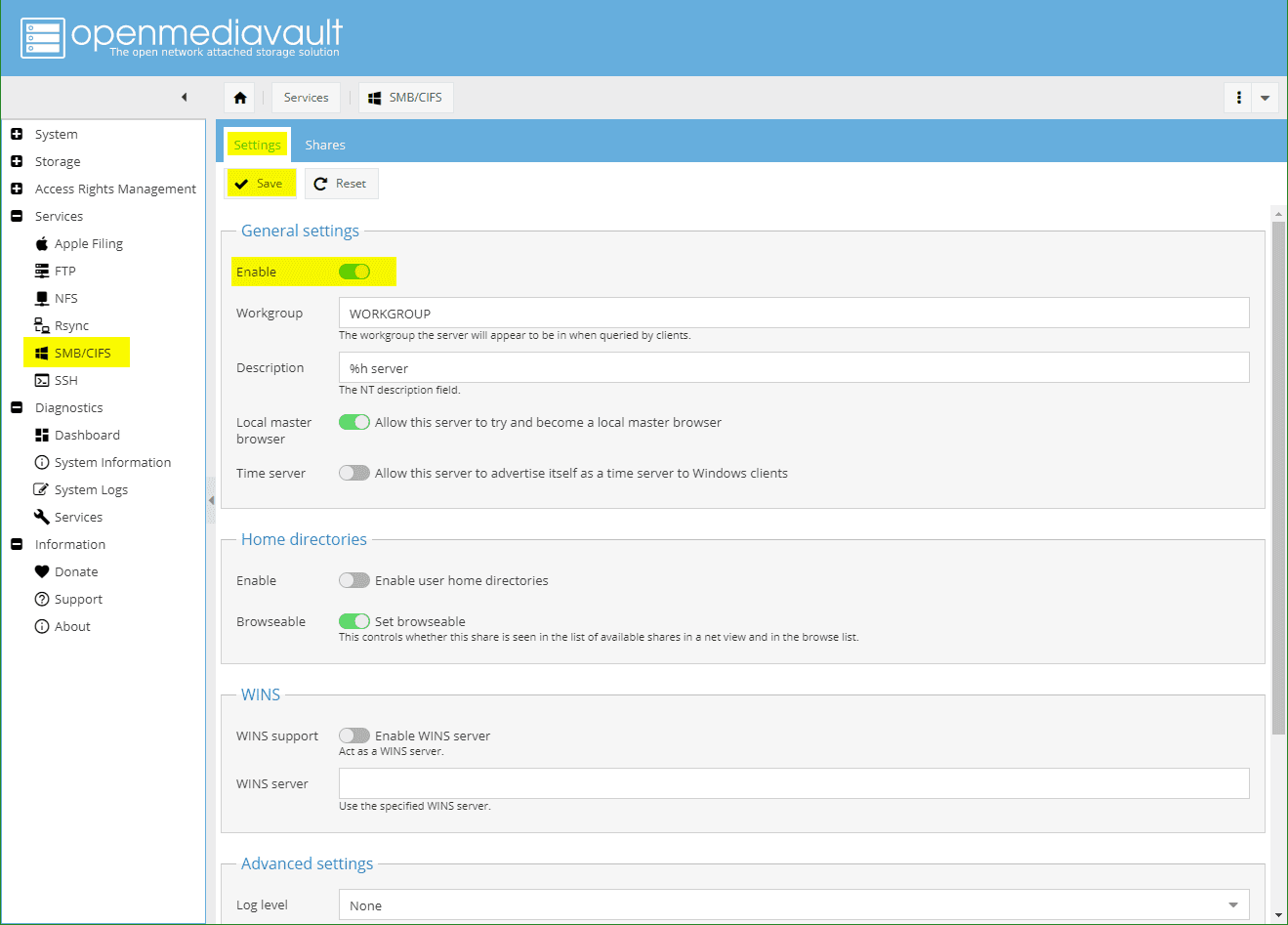Click the home icon in the breadcrumb
This screenshot has height=925, width=1288.
(x=239, y=97)
